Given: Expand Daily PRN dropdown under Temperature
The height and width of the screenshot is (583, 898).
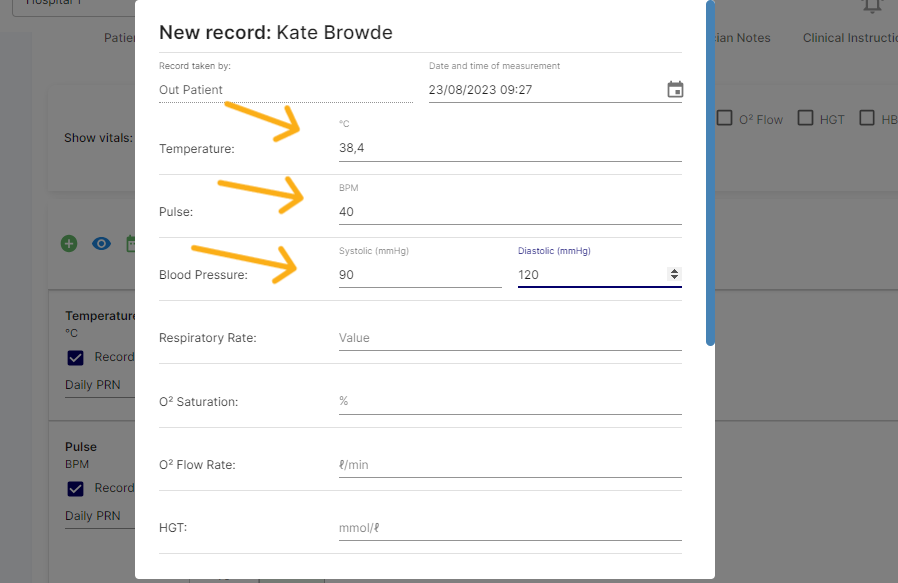Looking at the screenshot, I should coord(98,385).
